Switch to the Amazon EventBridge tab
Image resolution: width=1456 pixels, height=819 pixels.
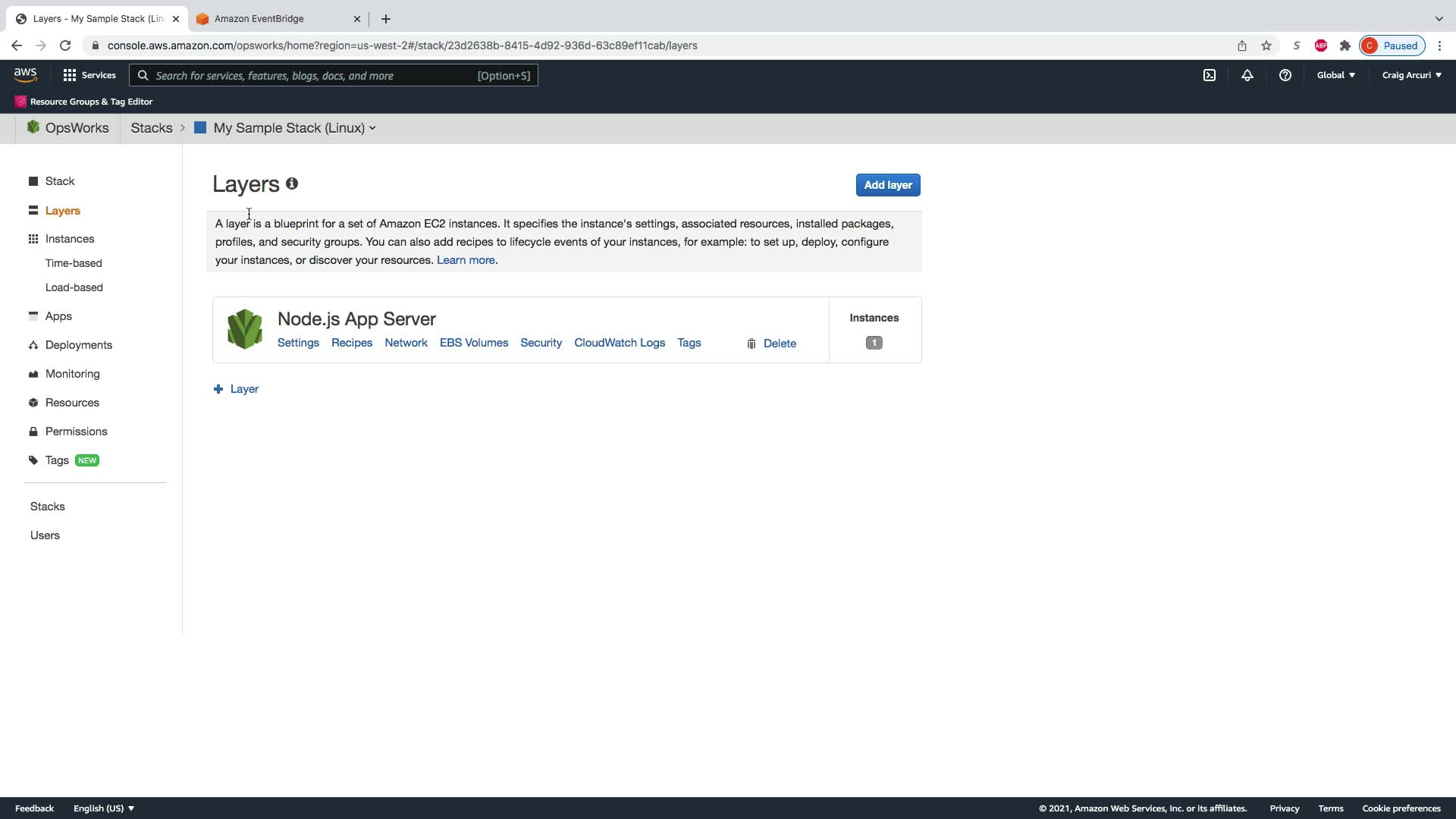[259, 19]
